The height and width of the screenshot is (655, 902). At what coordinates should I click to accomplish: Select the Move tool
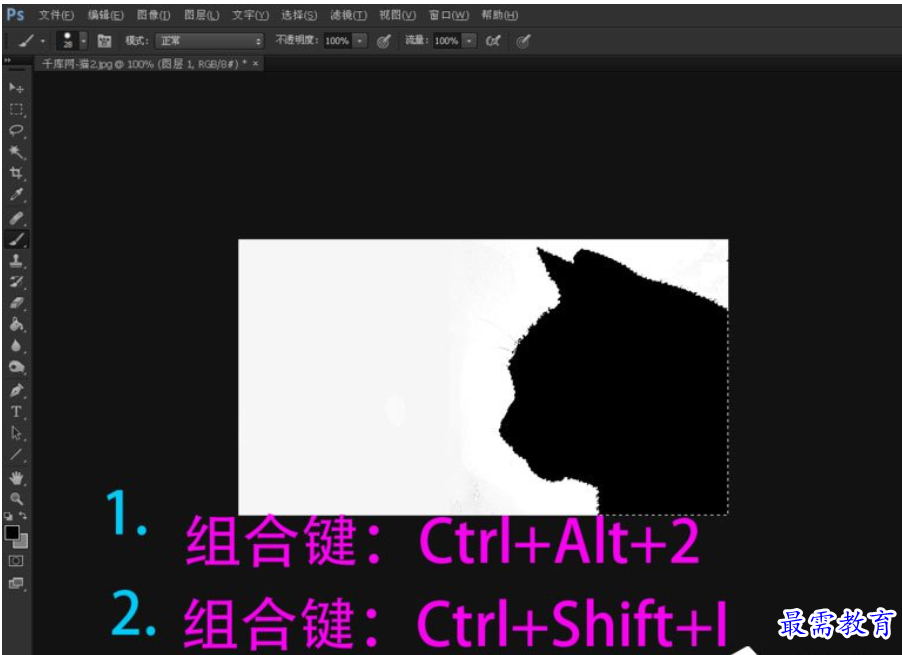point(16,87)
